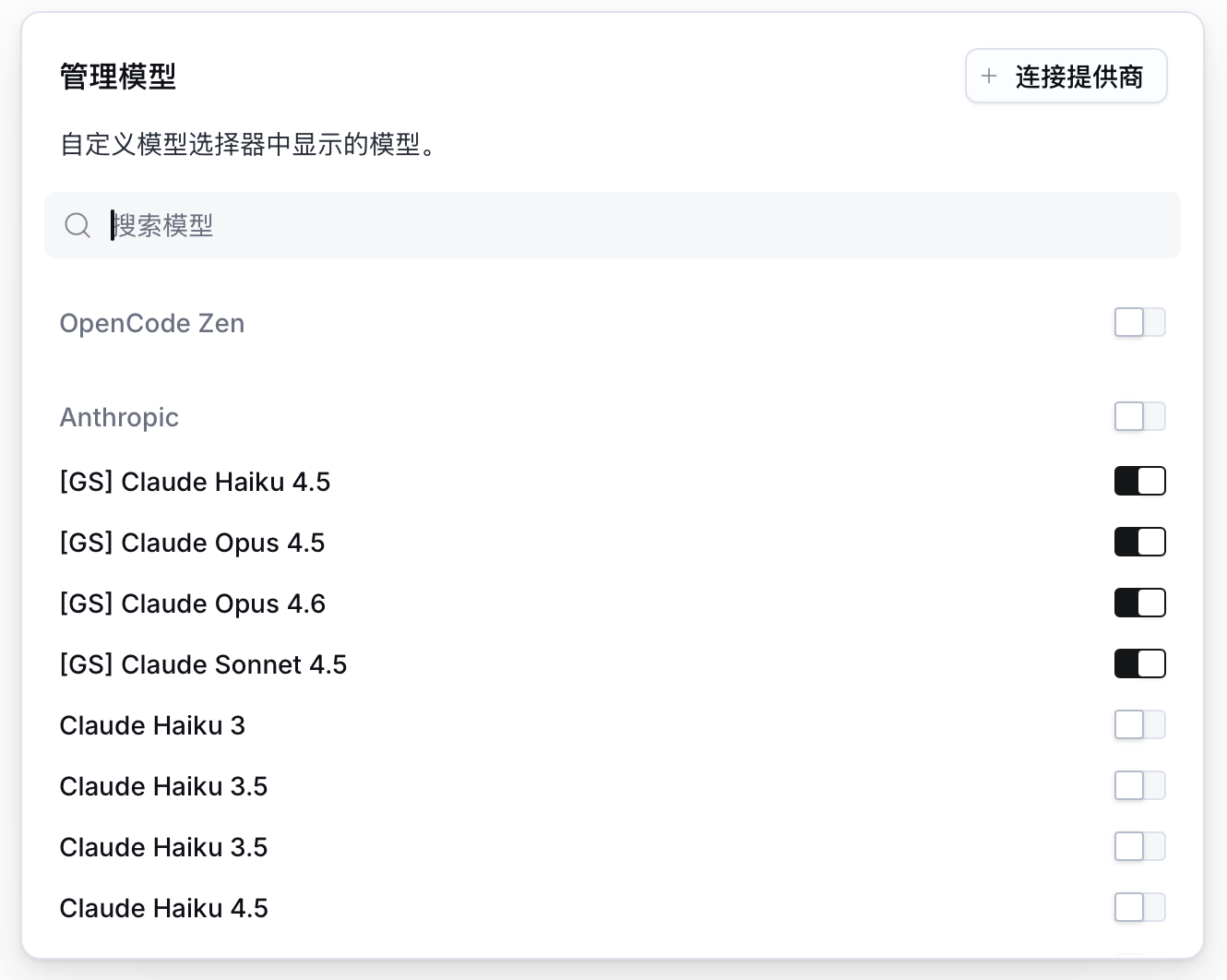Toggle the OpenCode Zen provider switch
Image resolution: width=1227 pixels, height=980 pixels.
click(x=1139, y=323)
